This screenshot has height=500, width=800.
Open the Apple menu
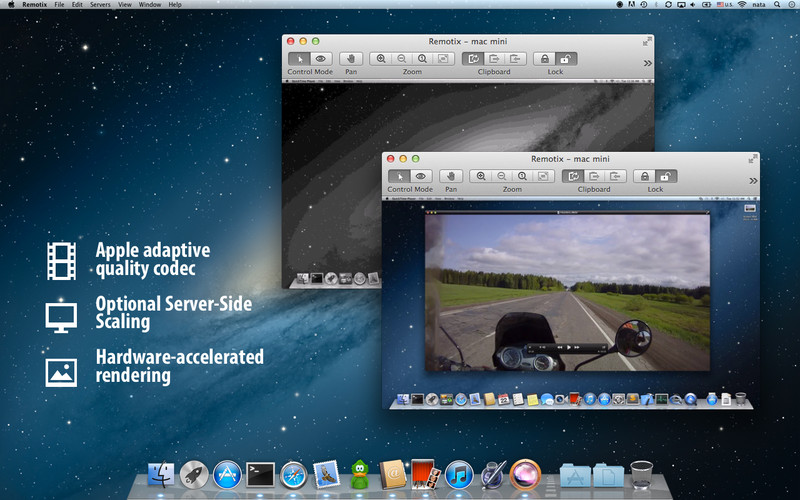(x=11, y=5)
